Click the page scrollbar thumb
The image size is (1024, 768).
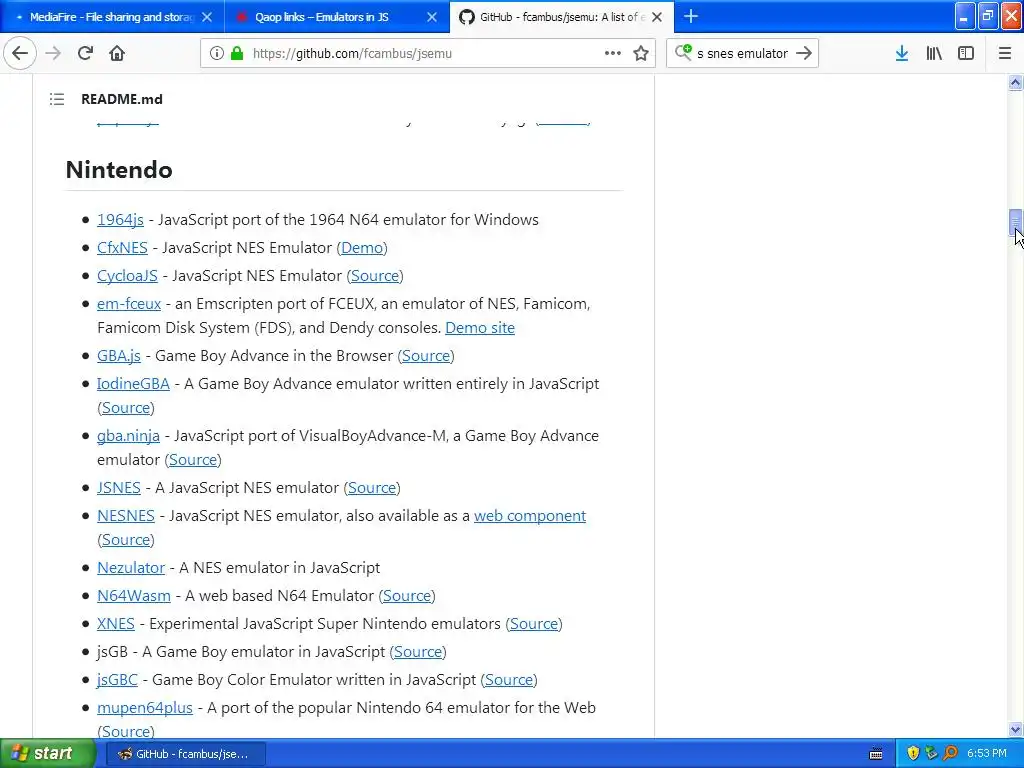click(1015, 223)
